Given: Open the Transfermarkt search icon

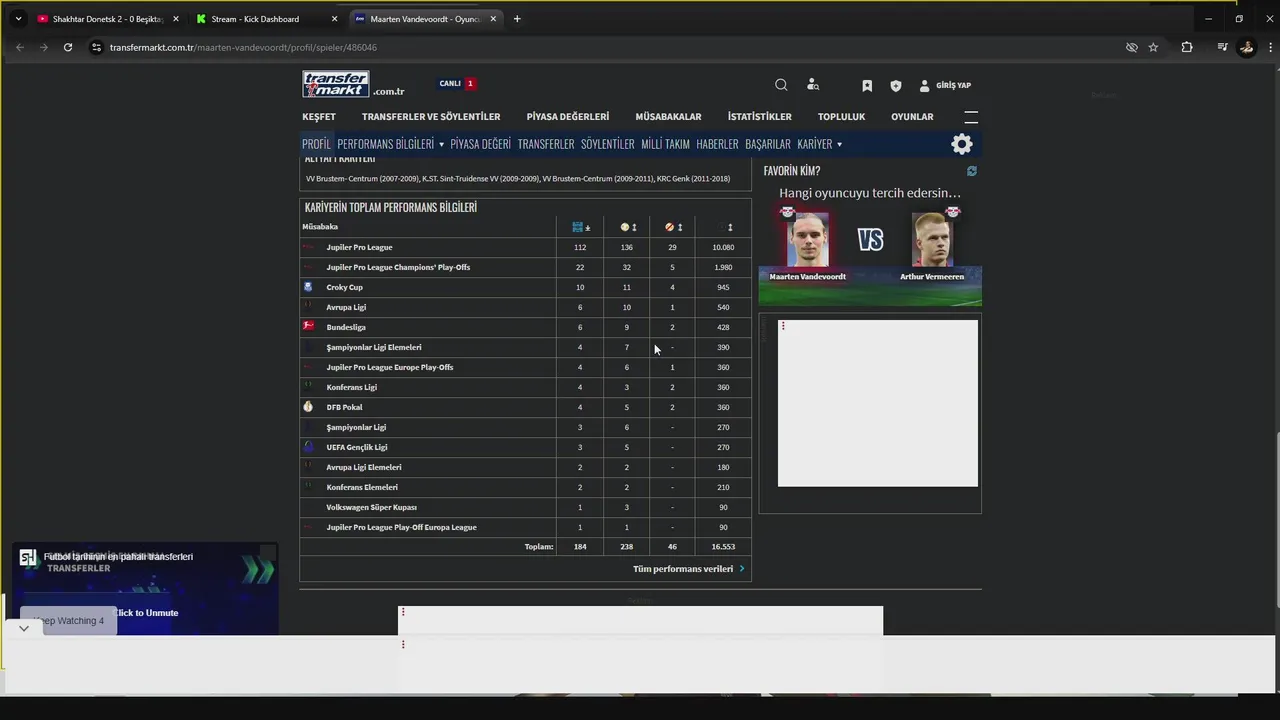Looking at the screenshot, I should coord(781,85).
